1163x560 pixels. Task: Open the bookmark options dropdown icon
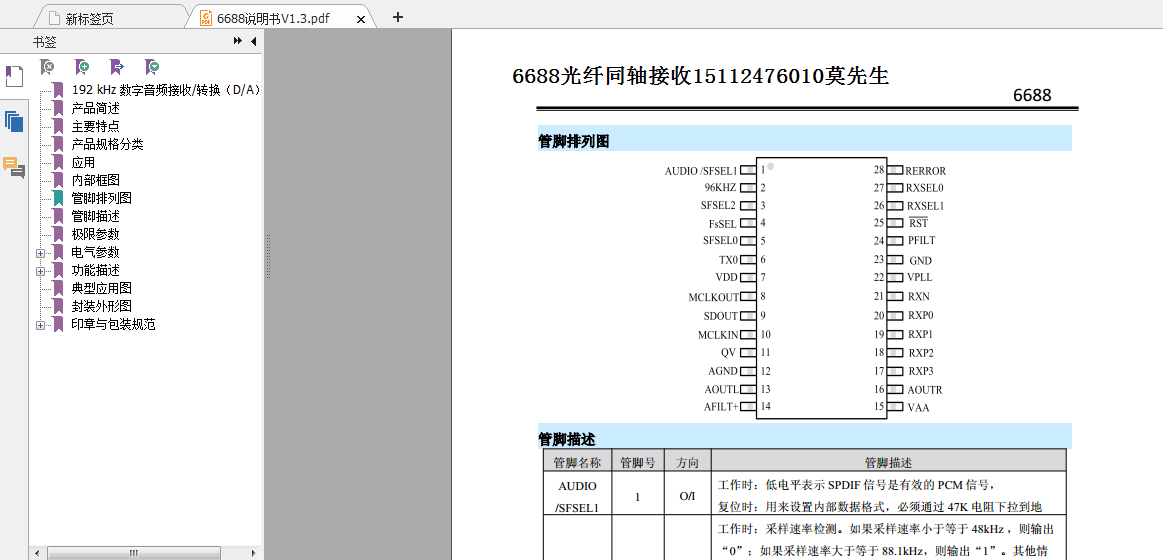(152, 67)
